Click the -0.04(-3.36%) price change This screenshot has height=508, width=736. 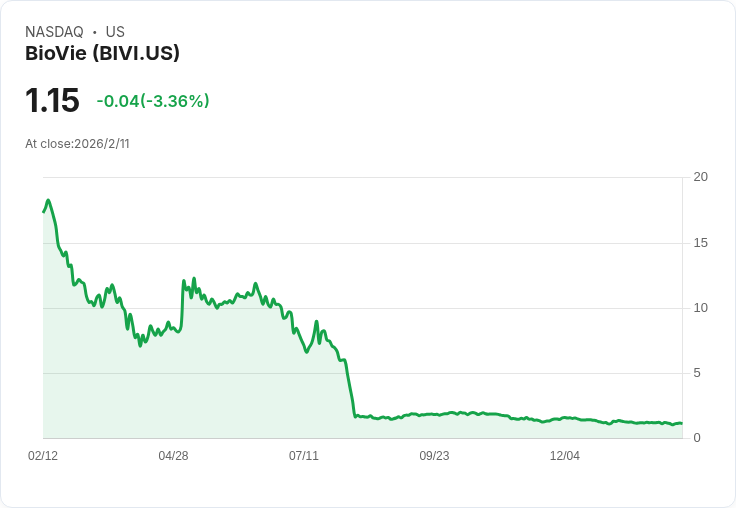tap(153, 101)
